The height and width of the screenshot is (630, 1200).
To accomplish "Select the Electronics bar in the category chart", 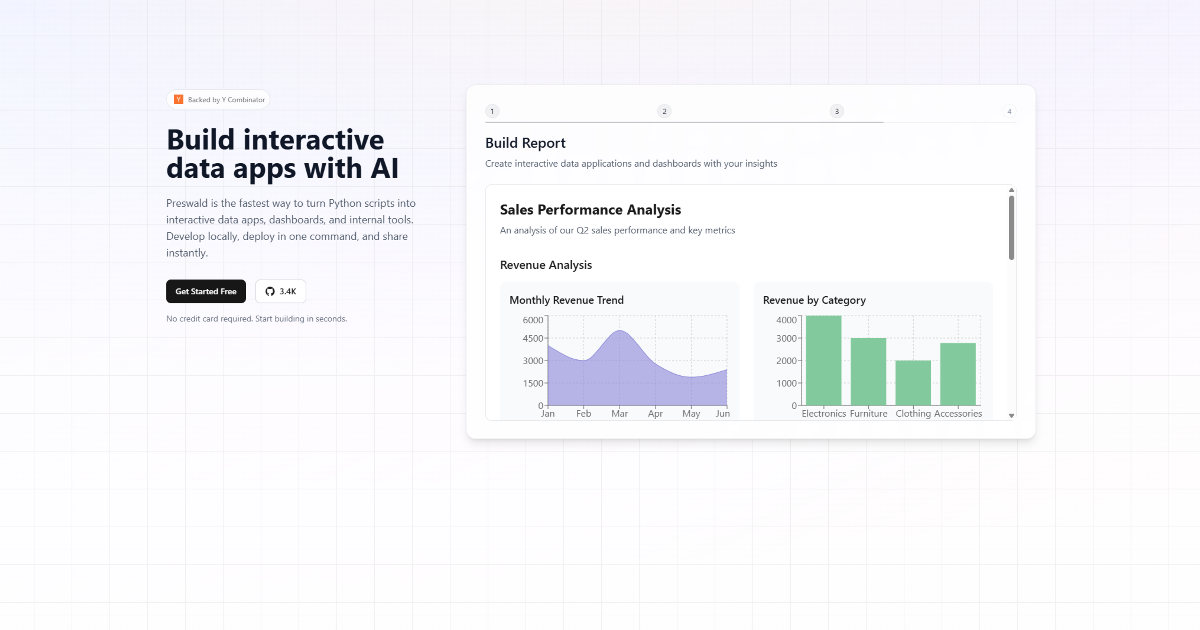I will (x=823, y=360).
